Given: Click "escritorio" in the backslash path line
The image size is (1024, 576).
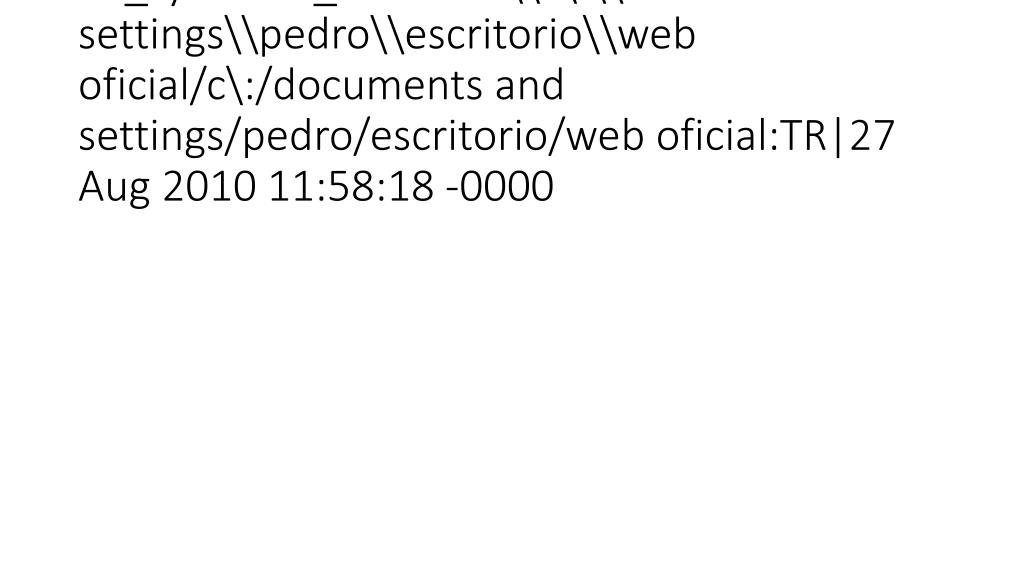Looking at the screenshot, I should (495, 34).
